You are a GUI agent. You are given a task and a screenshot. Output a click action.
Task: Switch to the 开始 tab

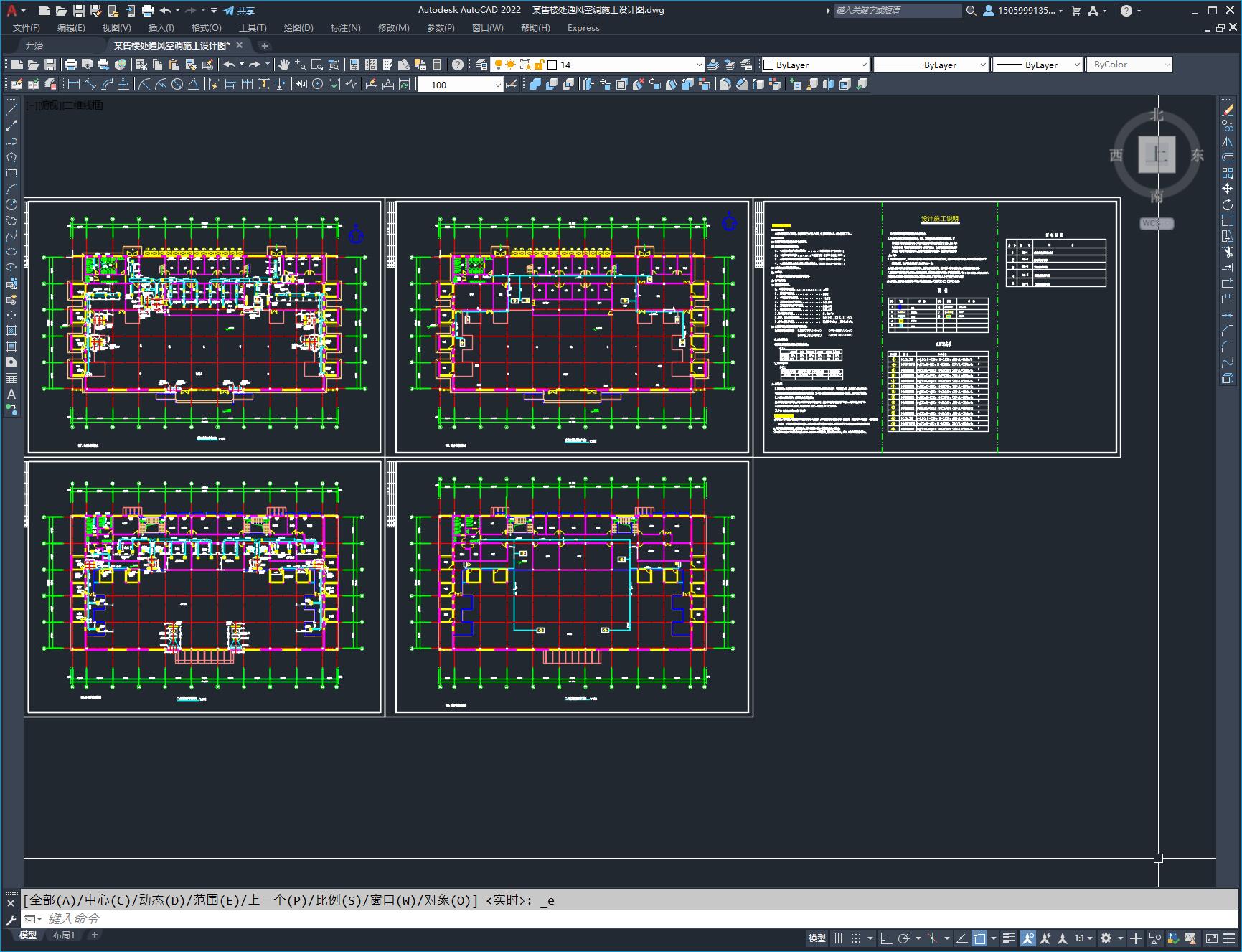pos(34,45)
